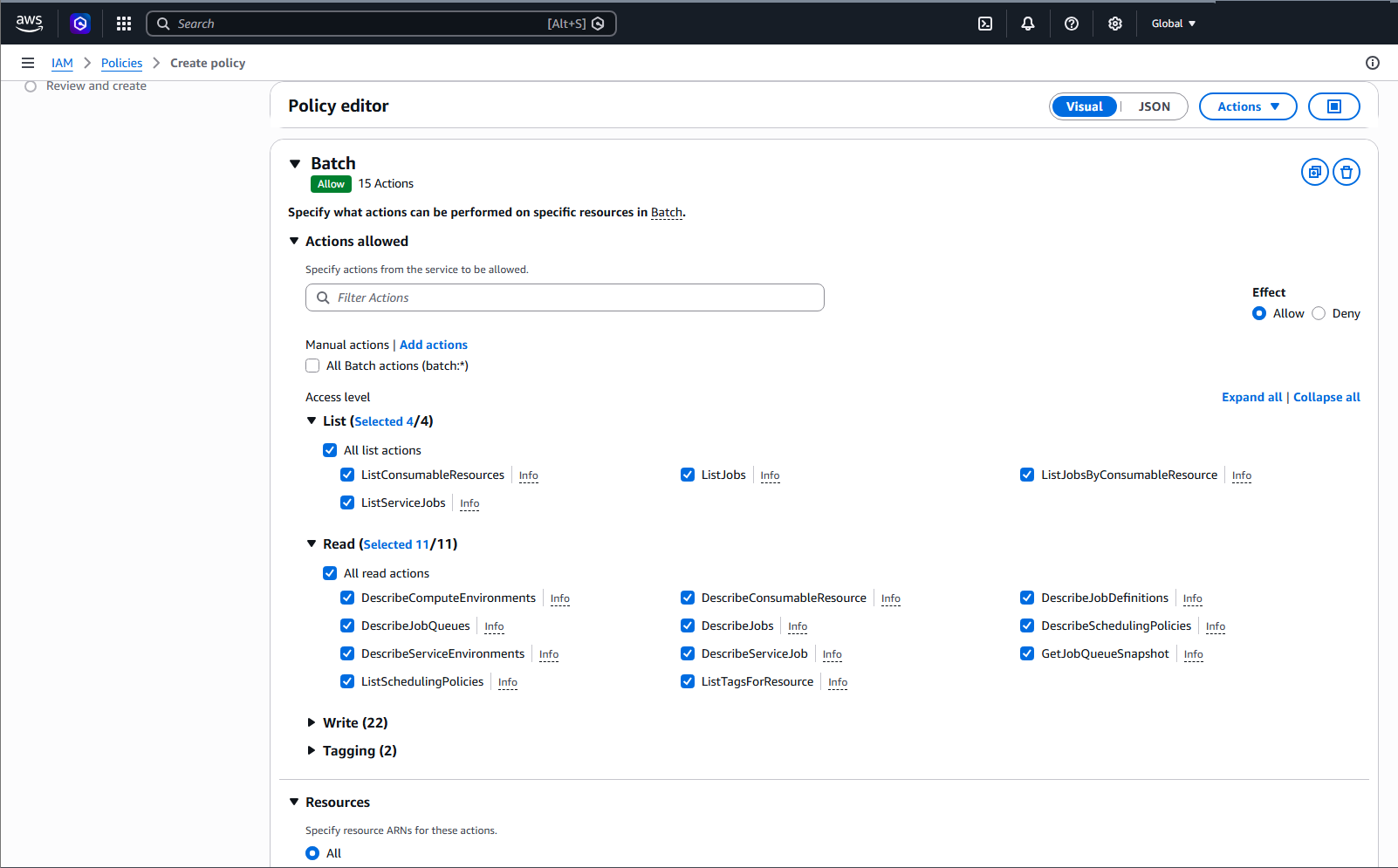Open the Global region dropdown
The image size is (1398, 868).
(1173, 24)
